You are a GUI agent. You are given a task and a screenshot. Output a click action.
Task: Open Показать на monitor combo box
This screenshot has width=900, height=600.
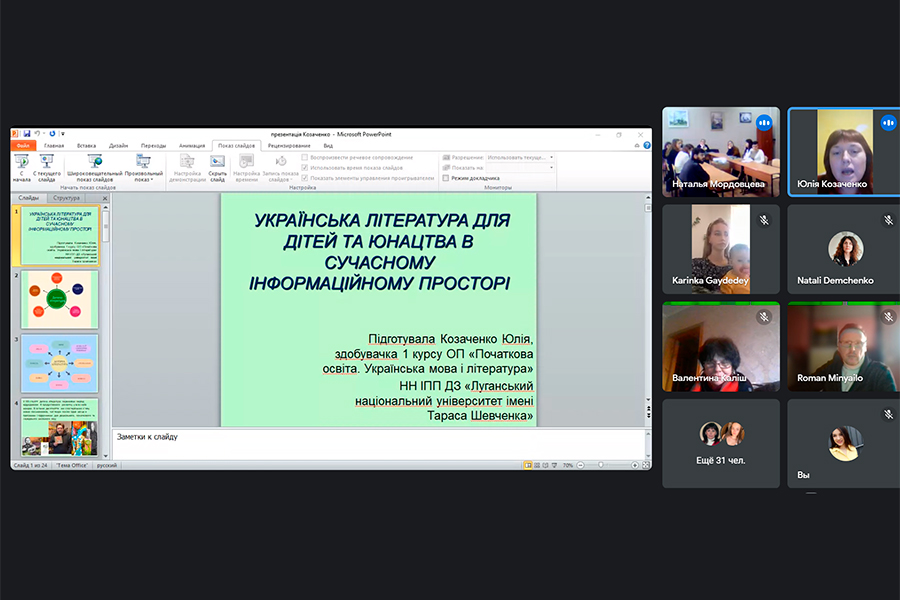click(x=520, y=168)
